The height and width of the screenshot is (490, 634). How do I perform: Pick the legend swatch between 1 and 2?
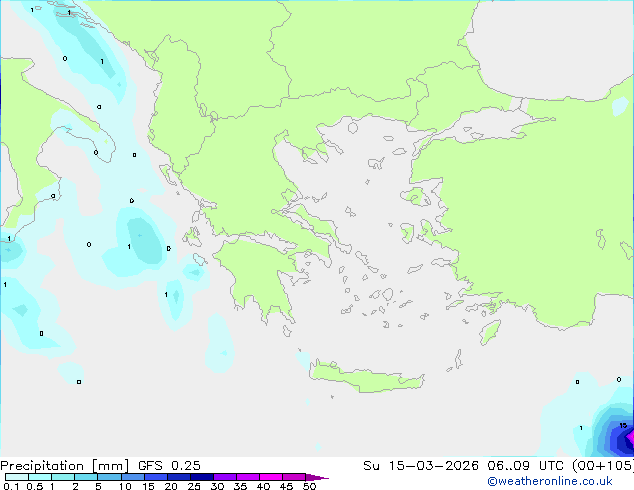click(x=63, y=477)
